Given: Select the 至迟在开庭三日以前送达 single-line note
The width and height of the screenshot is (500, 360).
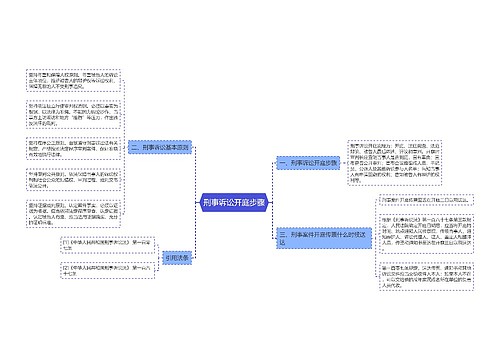Looking at the screenshot, I should 426,200.
